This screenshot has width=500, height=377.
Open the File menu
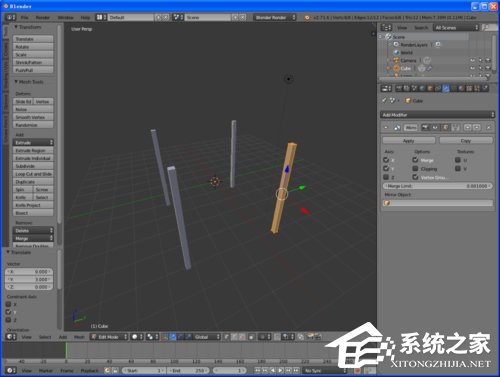(25, 17)
